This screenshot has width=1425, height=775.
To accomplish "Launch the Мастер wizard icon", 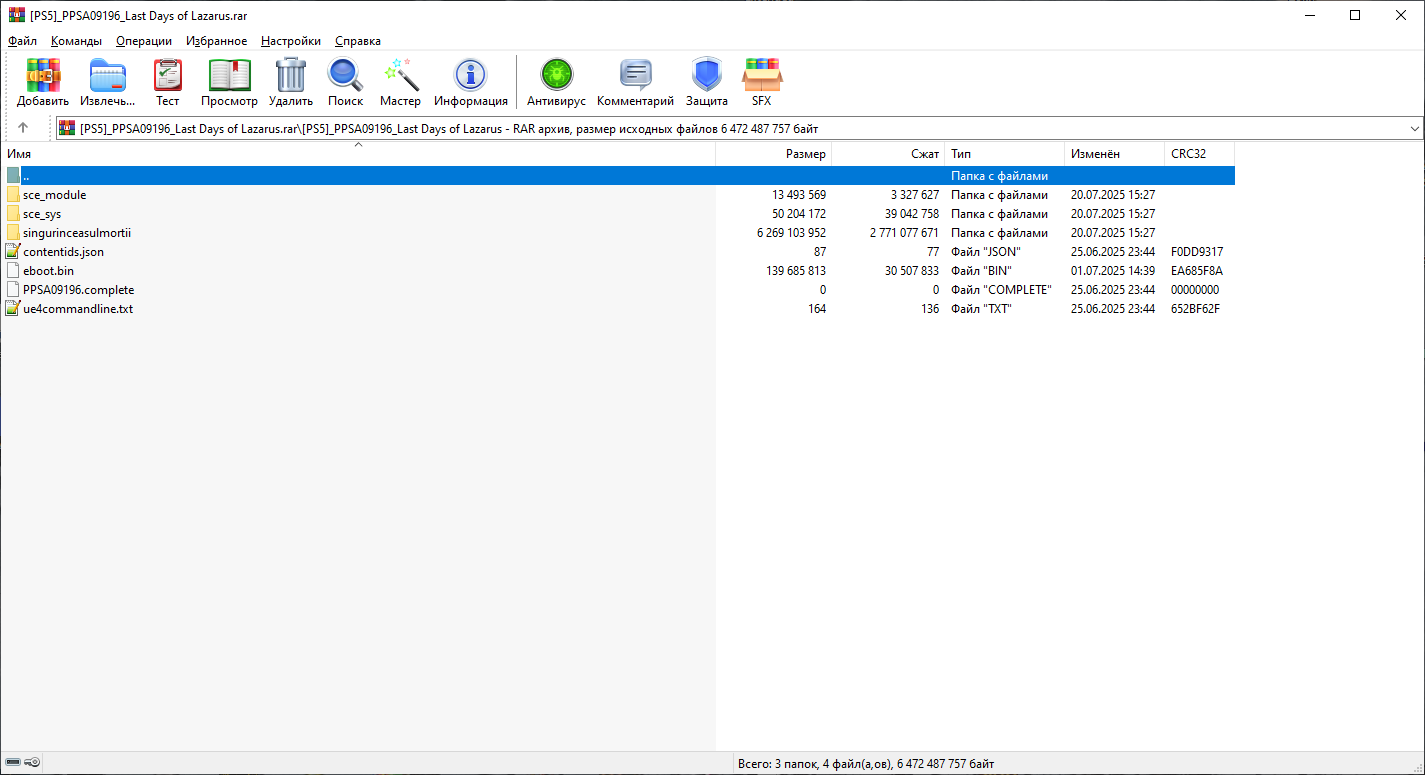I will pos(400,75).
